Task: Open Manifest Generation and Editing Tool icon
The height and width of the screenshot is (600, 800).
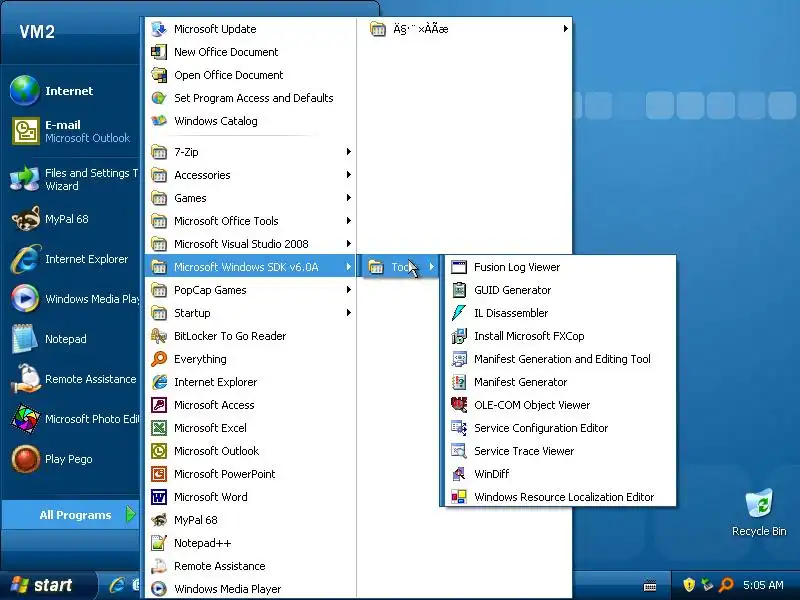Action: (459, 359)
